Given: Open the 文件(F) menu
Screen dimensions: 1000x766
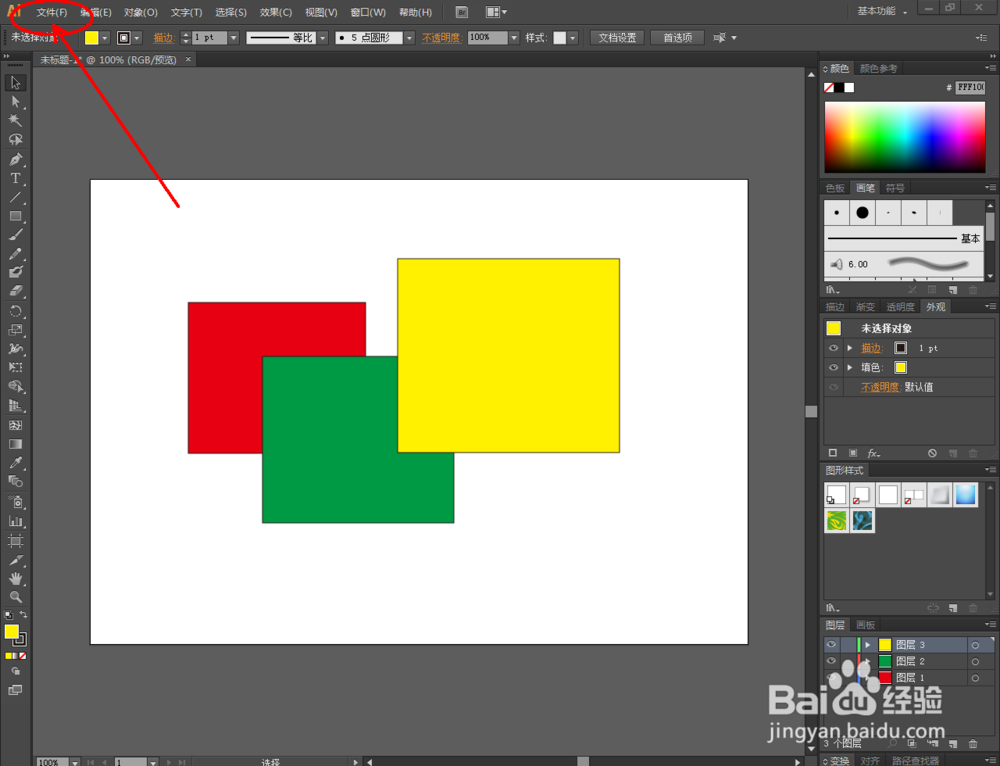Looking at the screenshot, I should pyautogui.click(x=52, y=13).
